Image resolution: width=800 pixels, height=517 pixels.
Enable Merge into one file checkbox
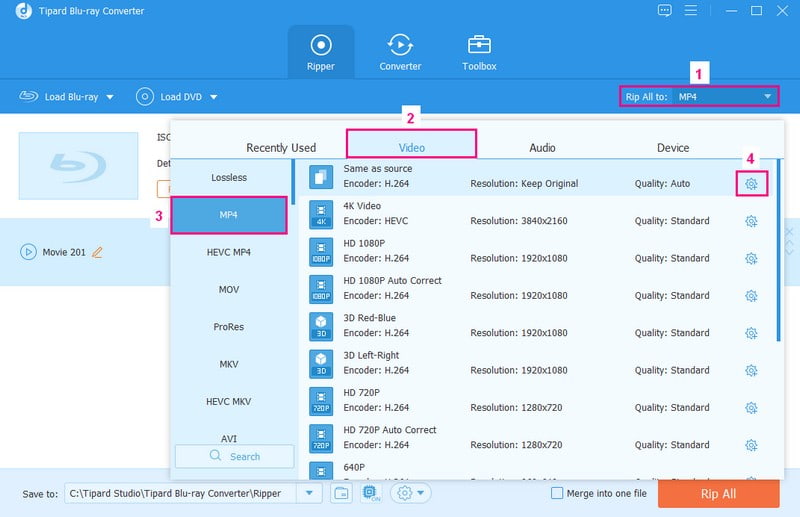(557, 493)
